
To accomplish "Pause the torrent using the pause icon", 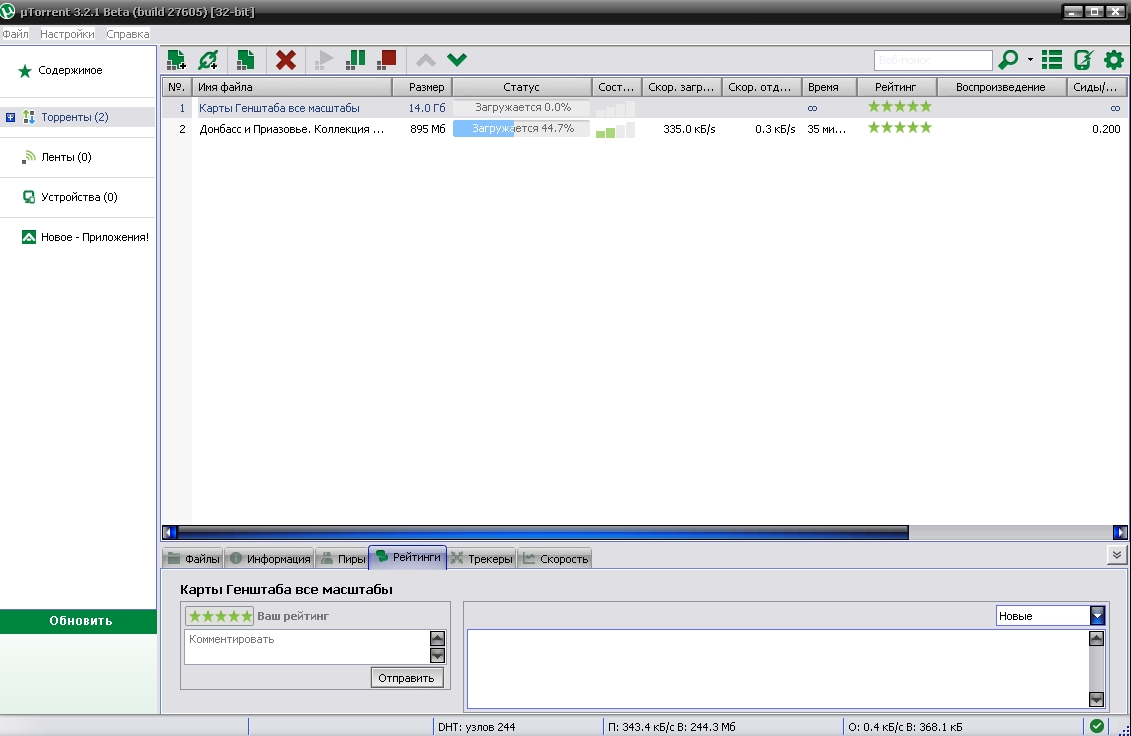I will pos(355,60).
